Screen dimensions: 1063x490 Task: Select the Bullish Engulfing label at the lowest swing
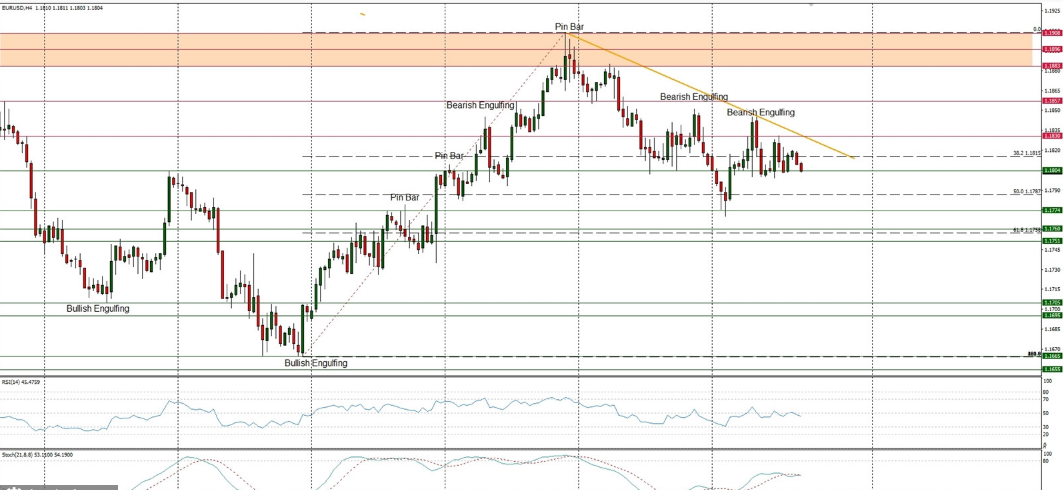(x=316, y=363)
